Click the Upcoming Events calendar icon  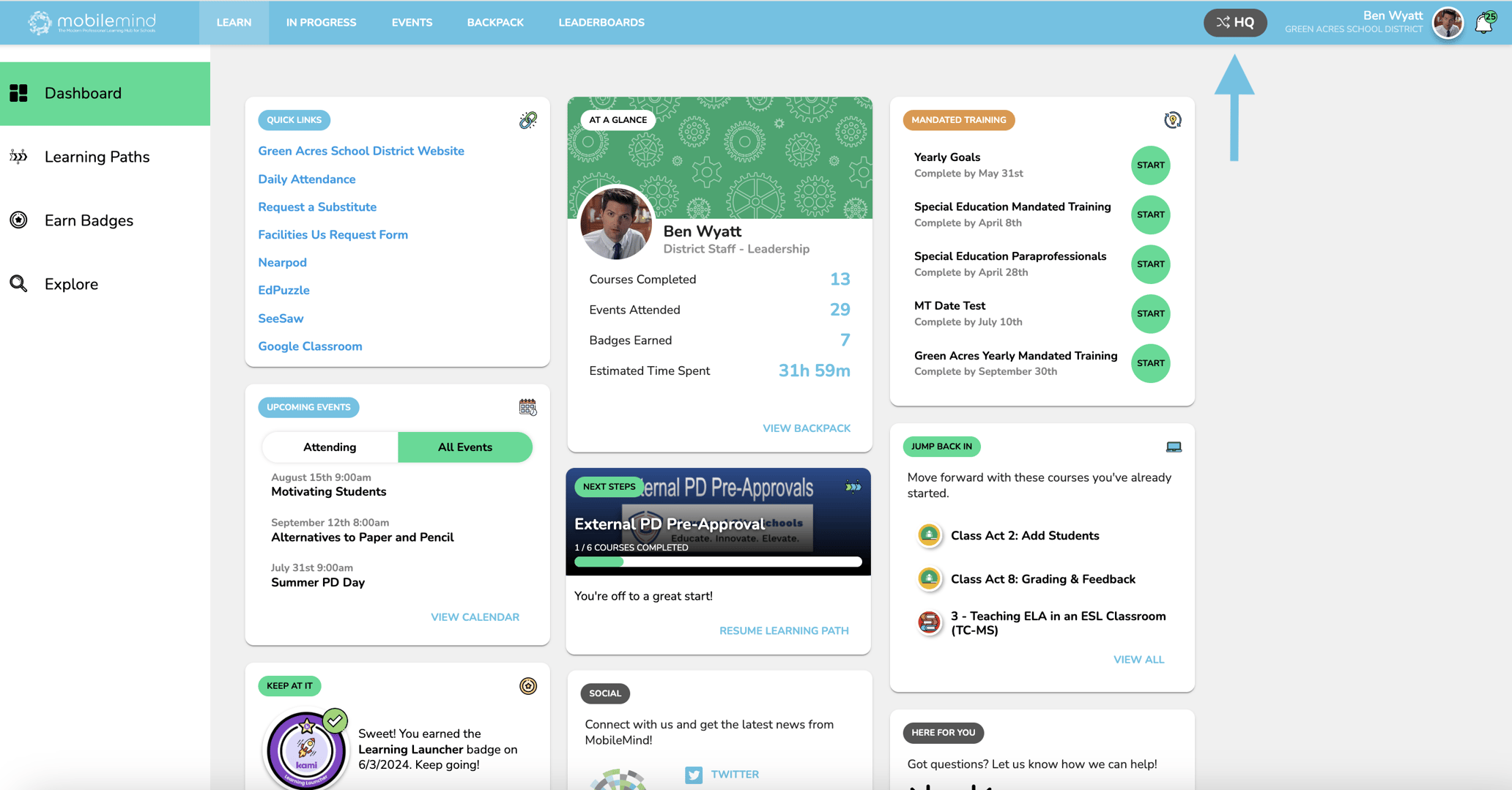[527, 407]
